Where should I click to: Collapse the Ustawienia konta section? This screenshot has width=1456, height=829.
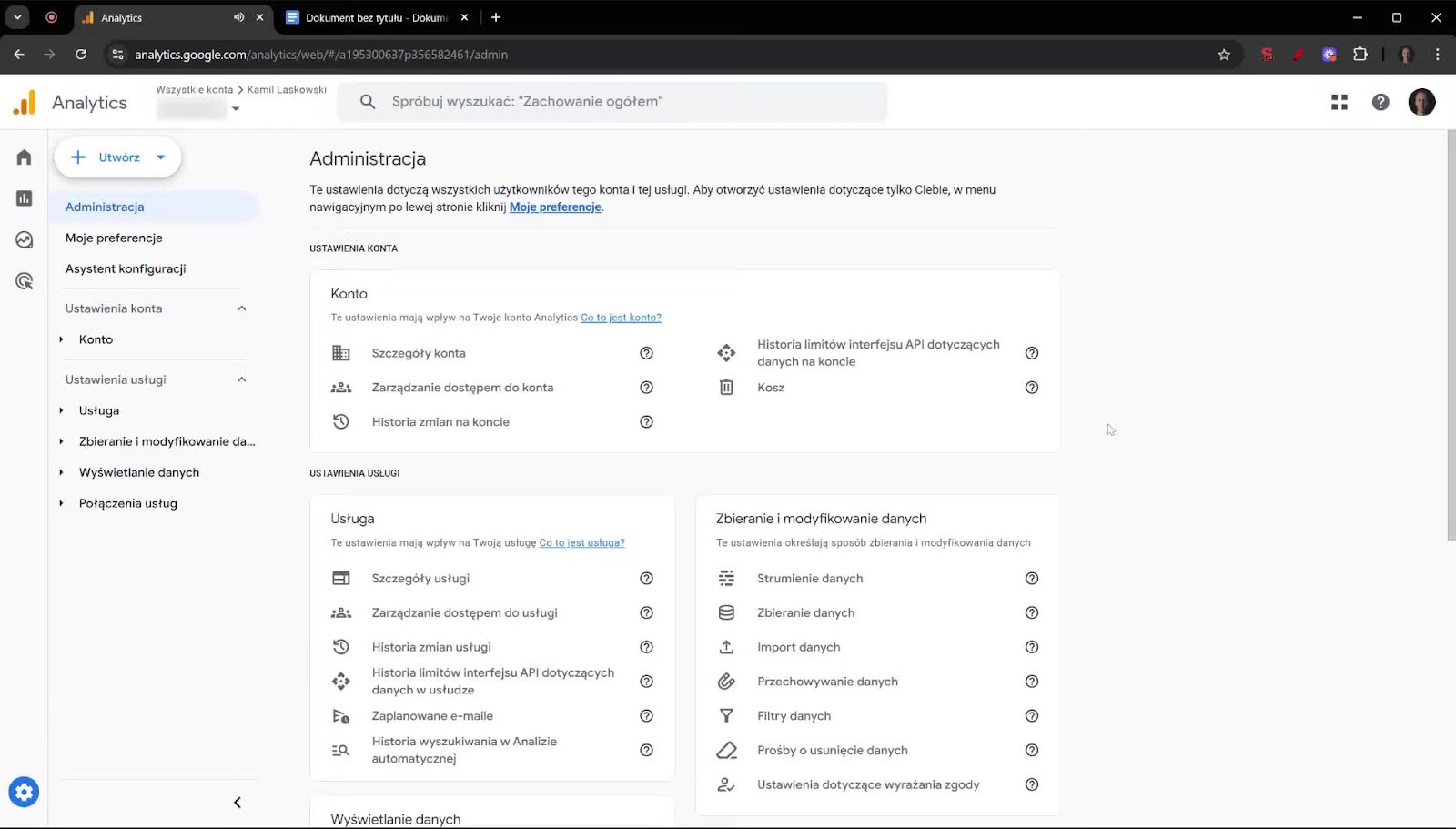click(x=242, y=308)
